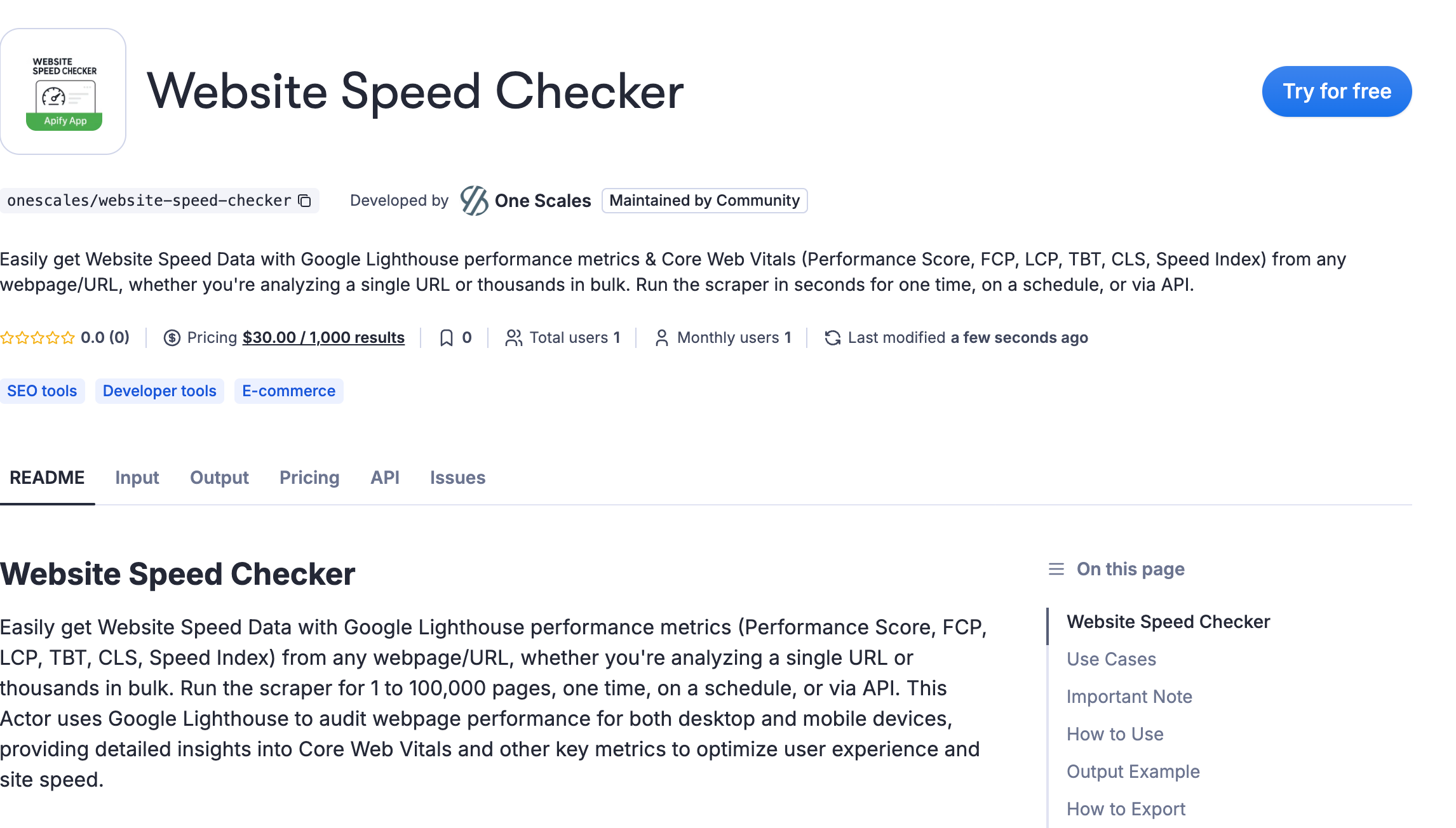
Task: Switch to the Input tab
Action: point(137,477)
